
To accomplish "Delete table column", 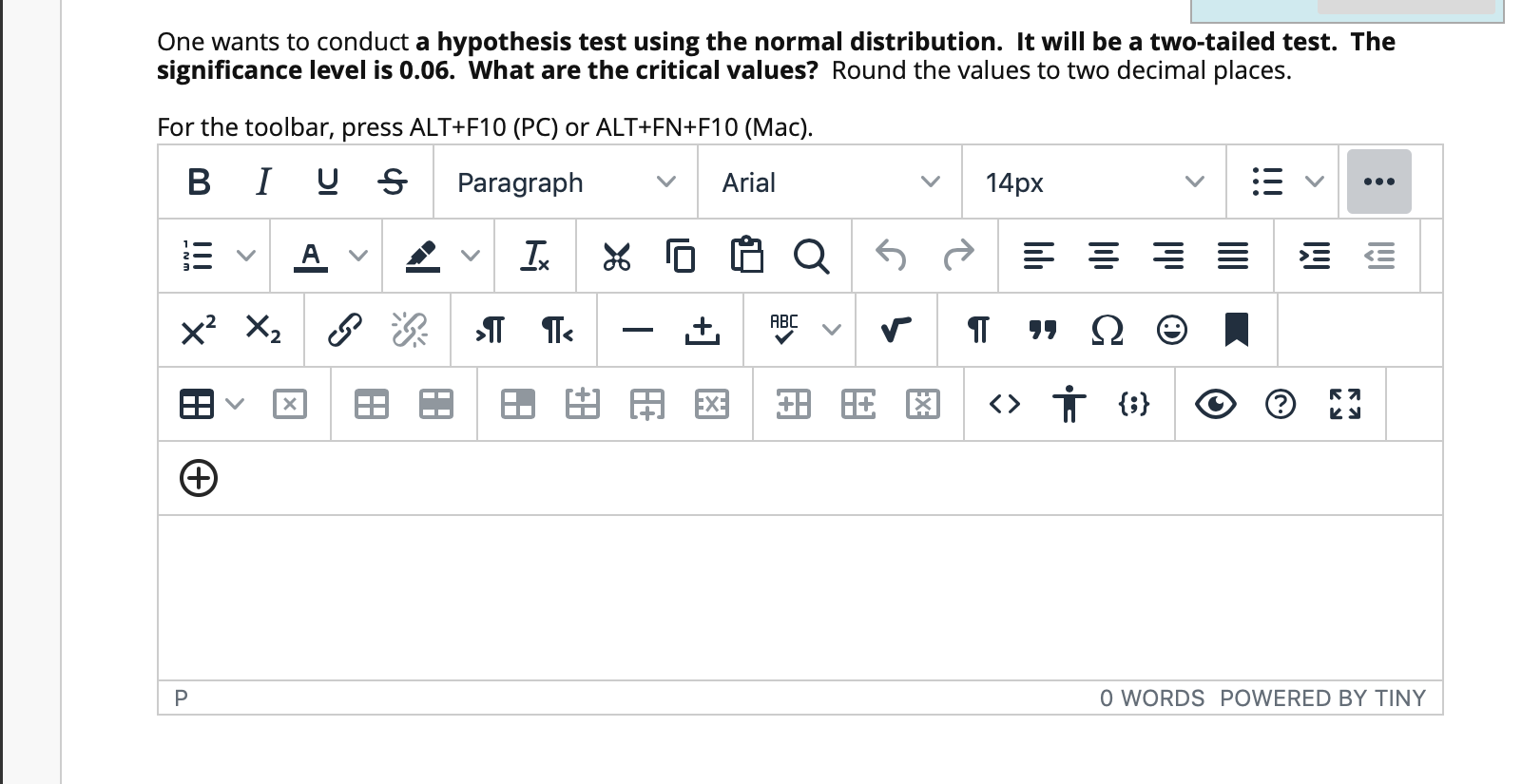I will pos(923,404).
